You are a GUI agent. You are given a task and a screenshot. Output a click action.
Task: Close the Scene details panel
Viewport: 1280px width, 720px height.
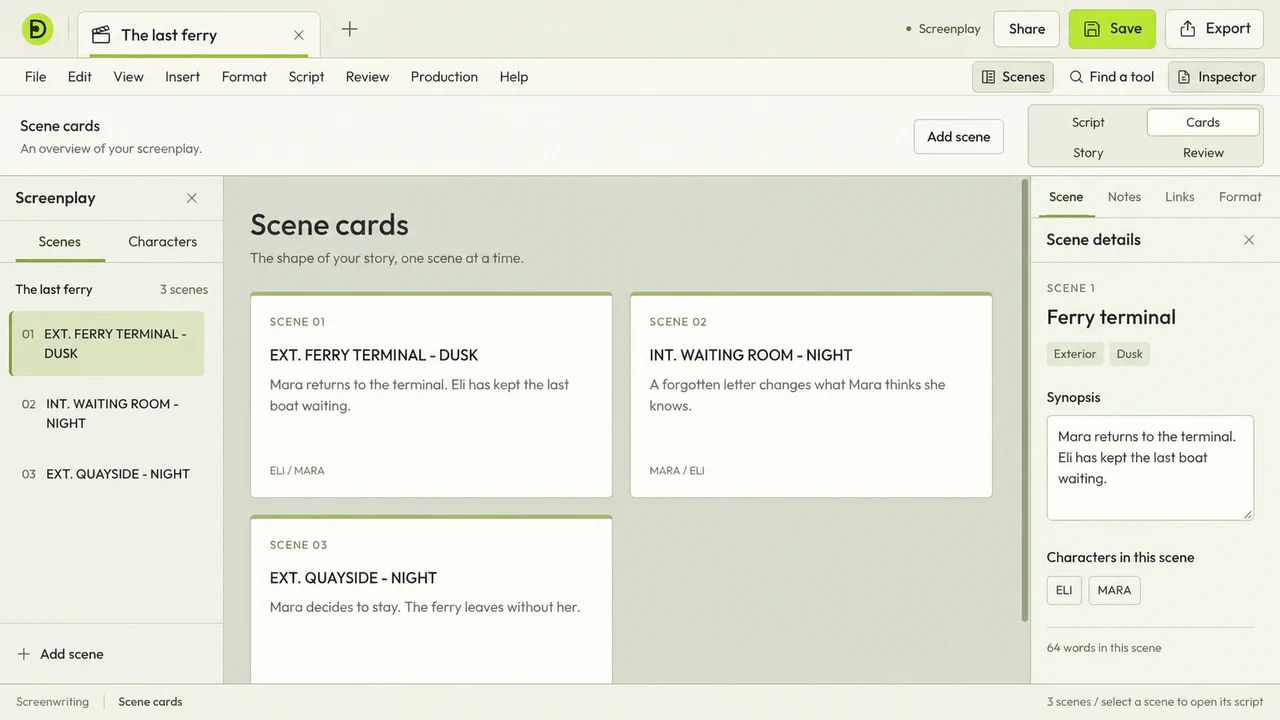(x=1249, y=240)
